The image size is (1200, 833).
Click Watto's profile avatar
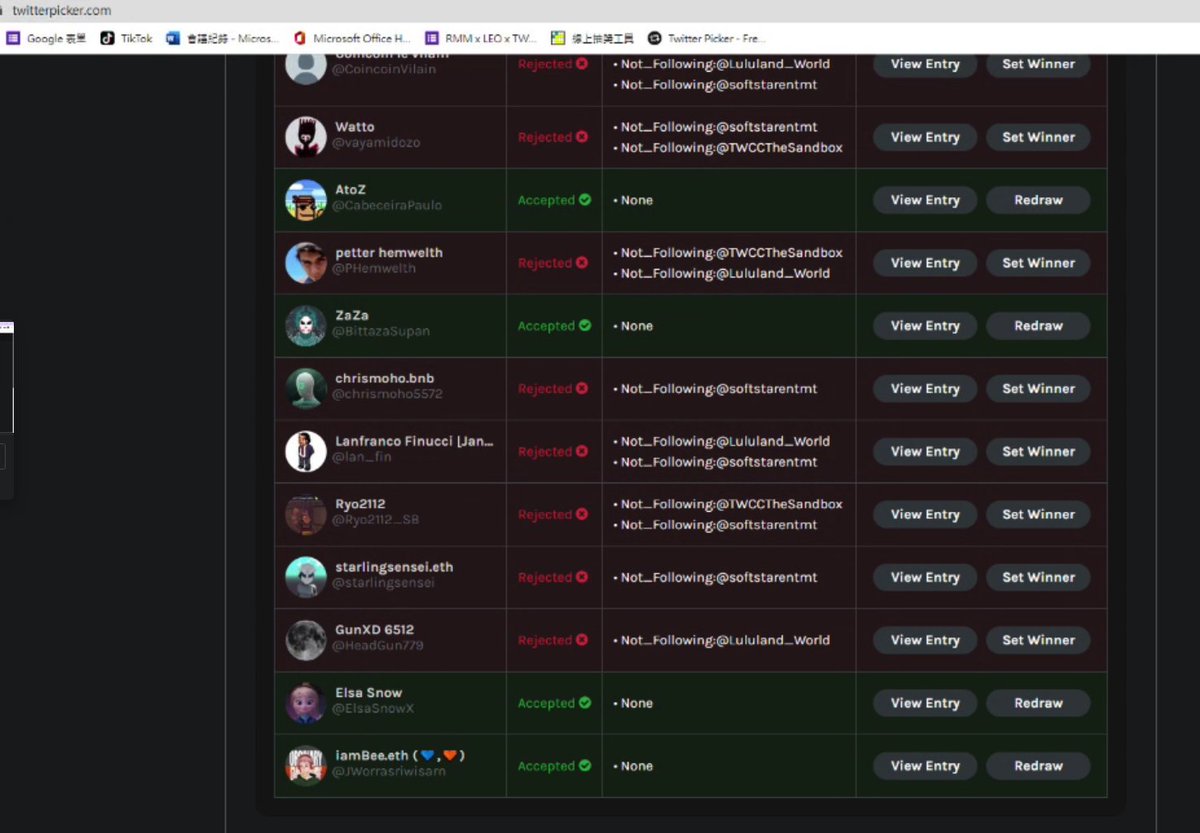pos(305,137)
